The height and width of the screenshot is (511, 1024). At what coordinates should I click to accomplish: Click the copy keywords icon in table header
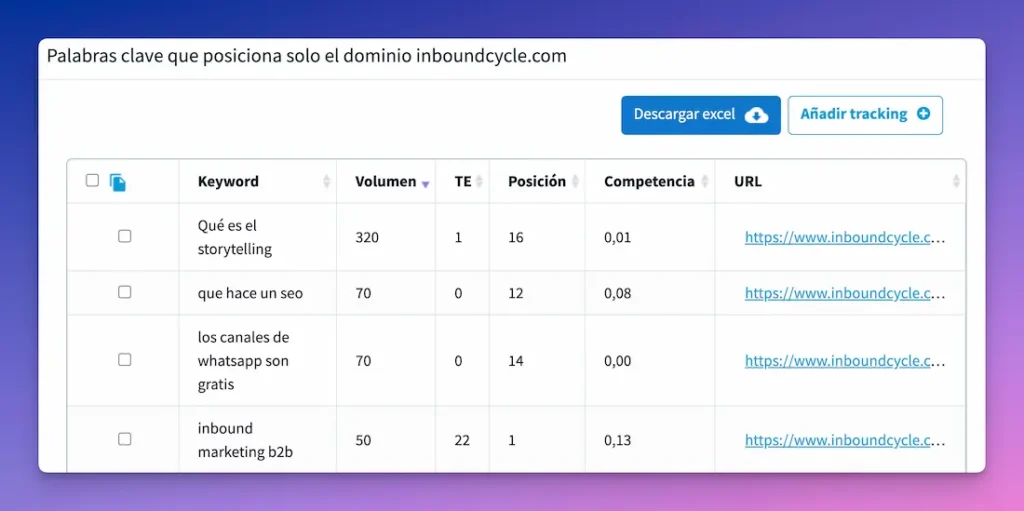118,182
